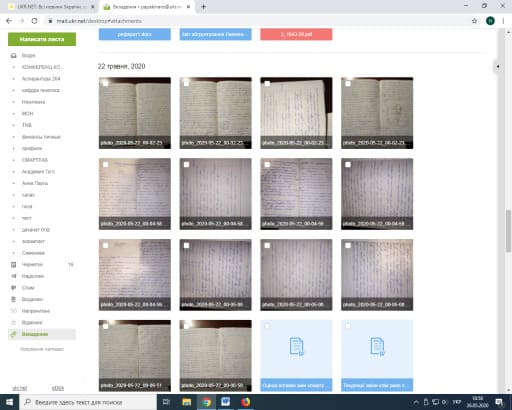Open the folder management link below the sidebar

42,349
